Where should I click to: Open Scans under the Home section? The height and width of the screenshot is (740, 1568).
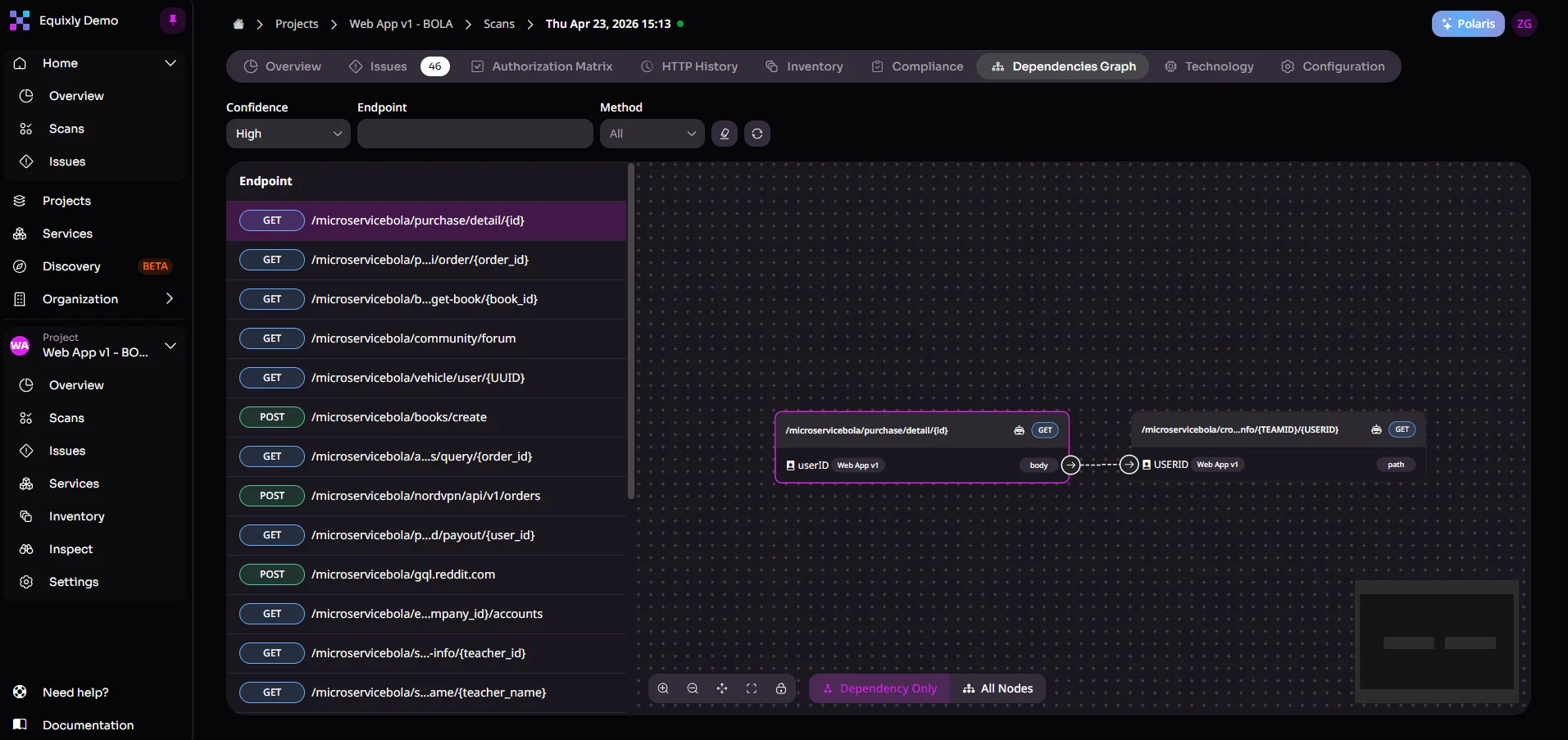click(x=66, y=129)
